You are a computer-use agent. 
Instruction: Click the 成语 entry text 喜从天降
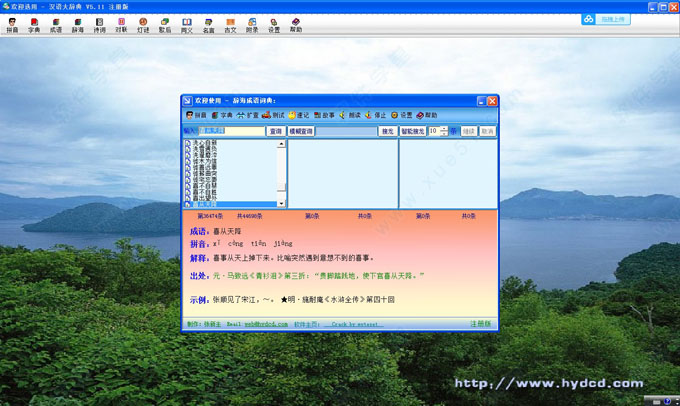pyautogui.click(x=227, y=231)
